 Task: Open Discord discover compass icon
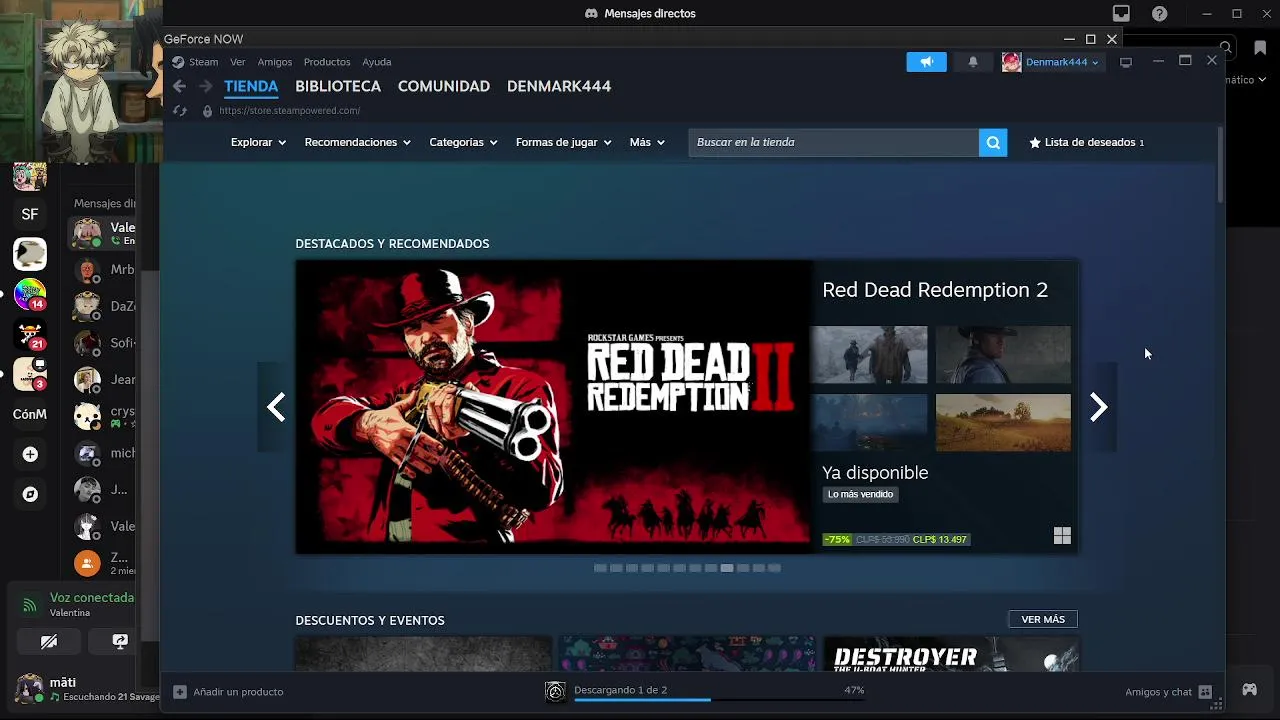[x=30, y=494]
